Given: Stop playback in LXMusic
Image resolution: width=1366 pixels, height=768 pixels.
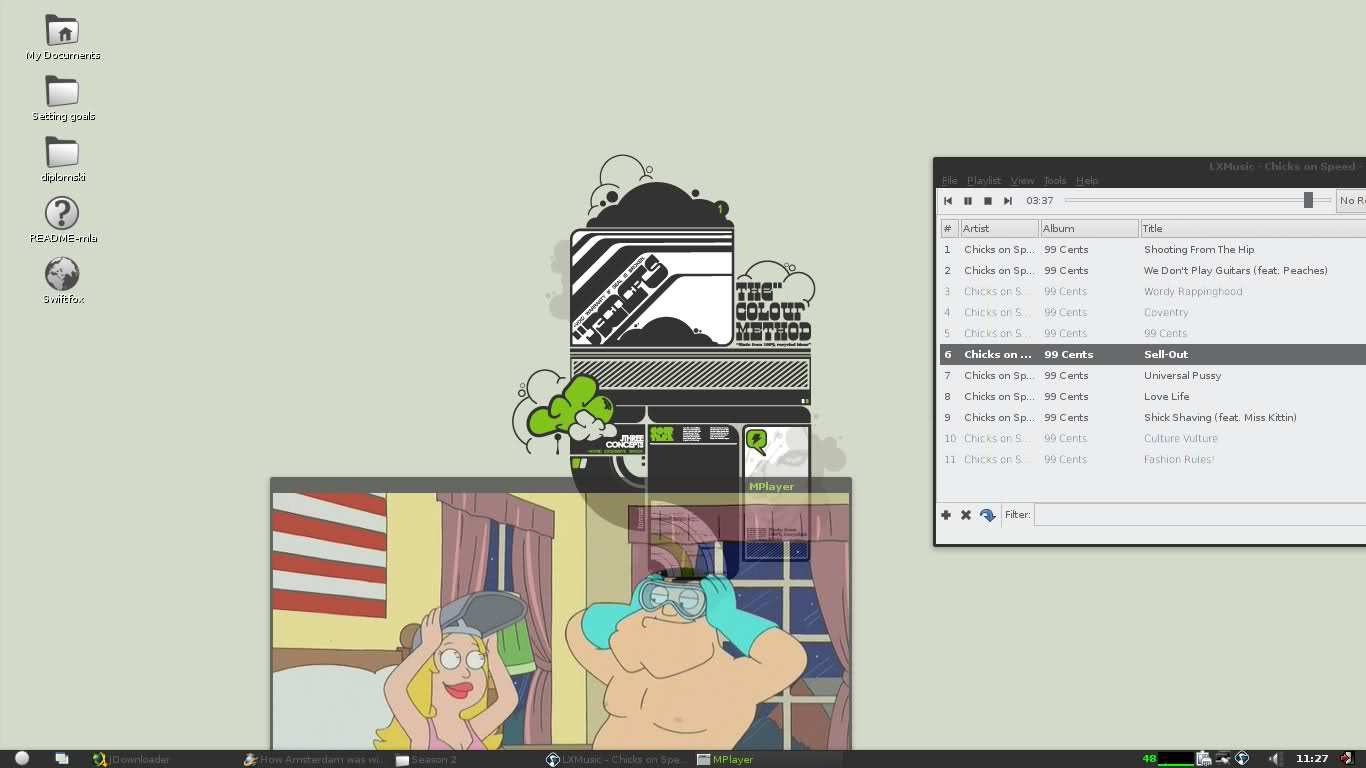Looking at the screenshot, I should [x=988, y=201].
